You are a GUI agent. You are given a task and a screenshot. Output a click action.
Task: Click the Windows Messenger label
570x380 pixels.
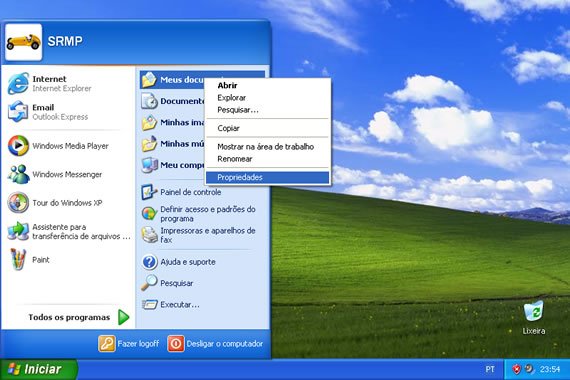click(x=67, y=175)
